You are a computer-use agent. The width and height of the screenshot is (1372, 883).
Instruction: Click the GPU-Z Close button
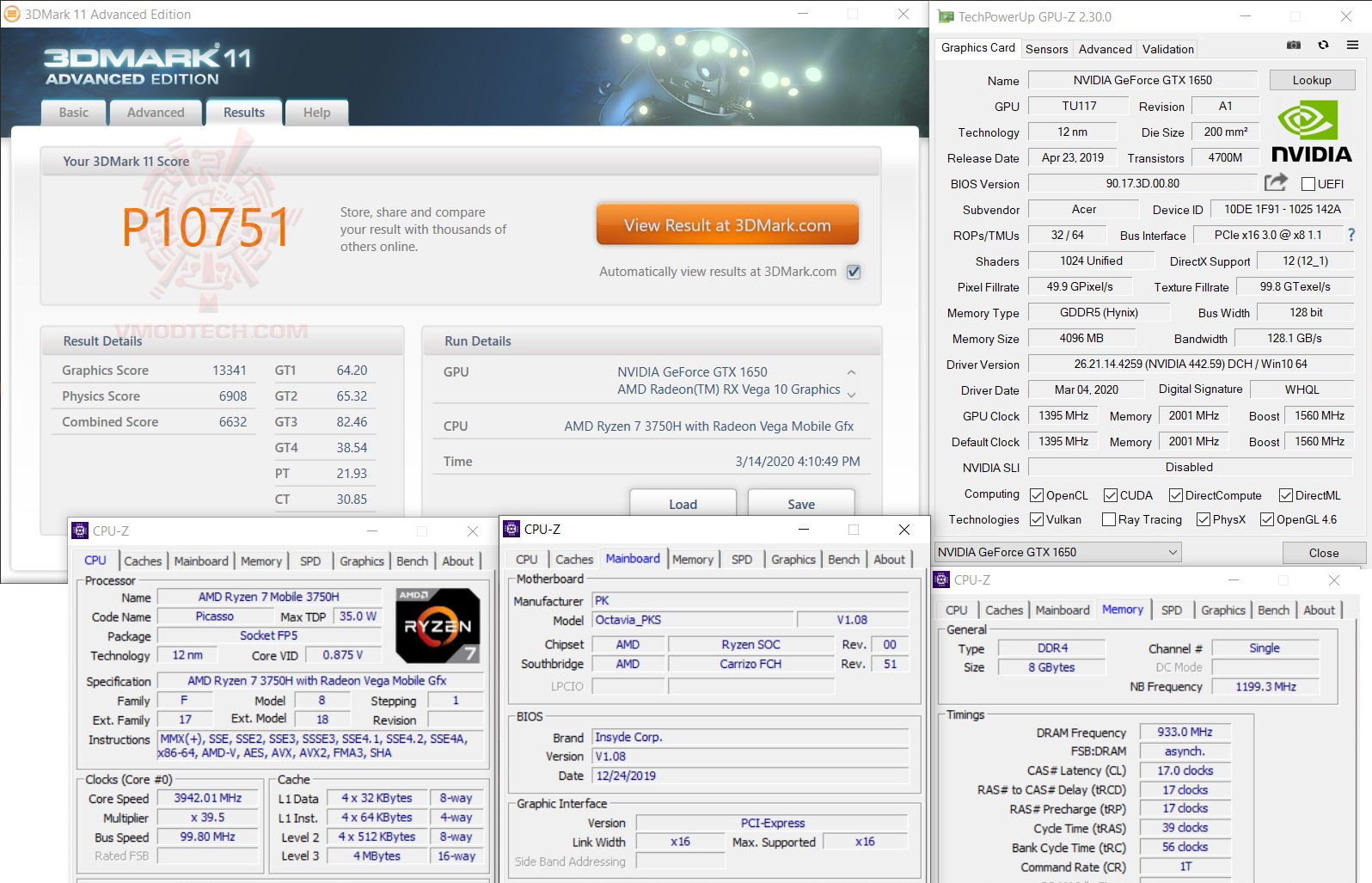pos(1324,553)
